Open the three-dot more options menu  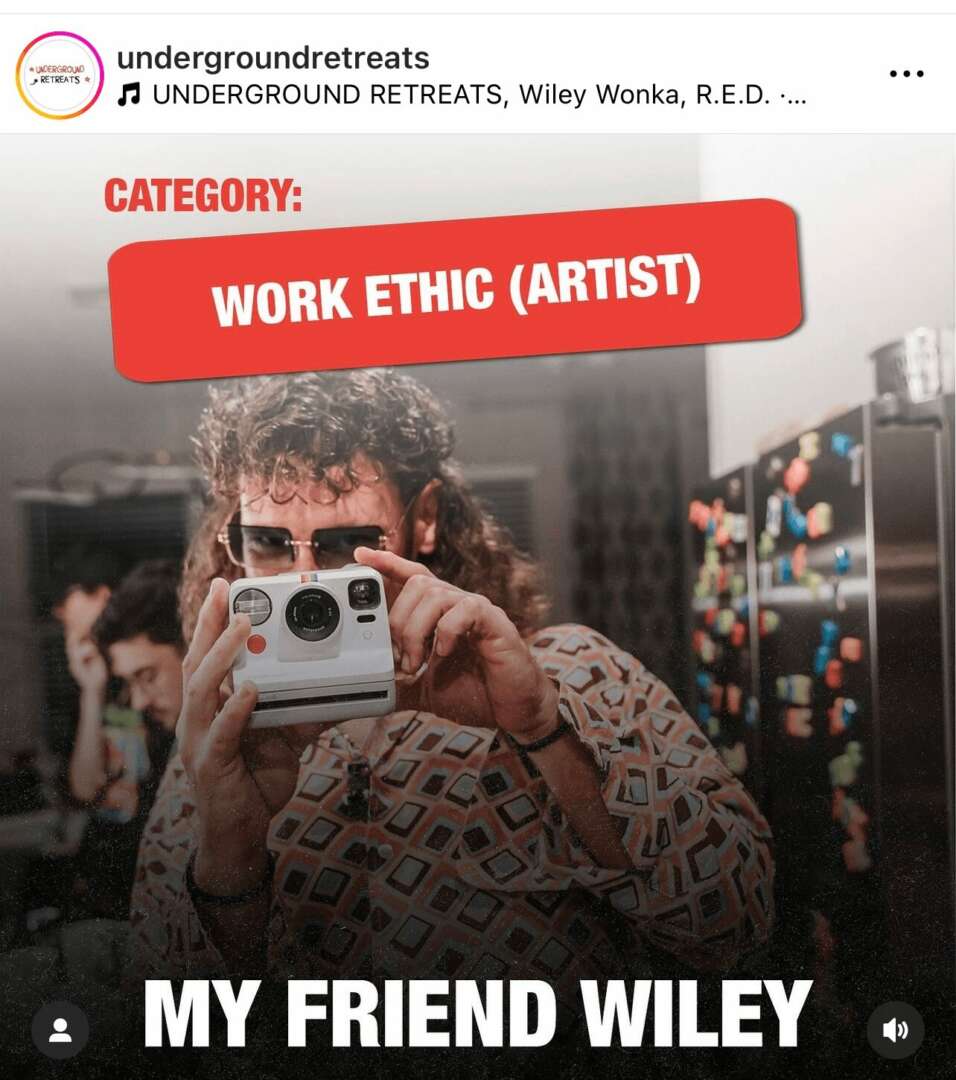906,73
